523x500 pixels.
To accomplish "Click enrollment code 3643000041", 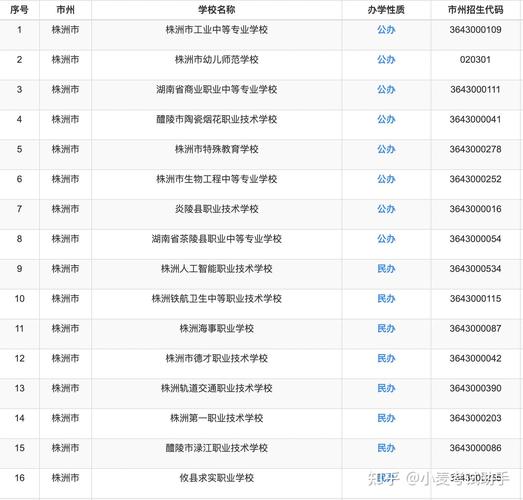I will [x=475, y=119].
